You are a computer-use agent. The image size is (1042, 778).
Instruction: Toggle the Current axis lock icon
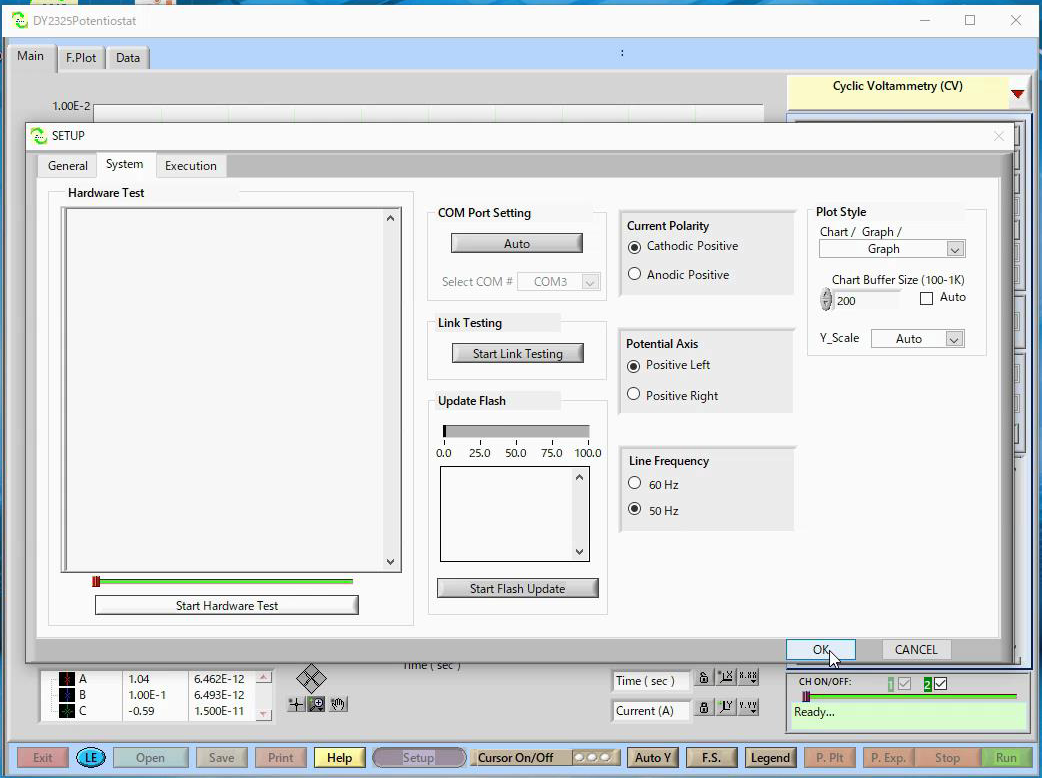click(x=704, y=708)
